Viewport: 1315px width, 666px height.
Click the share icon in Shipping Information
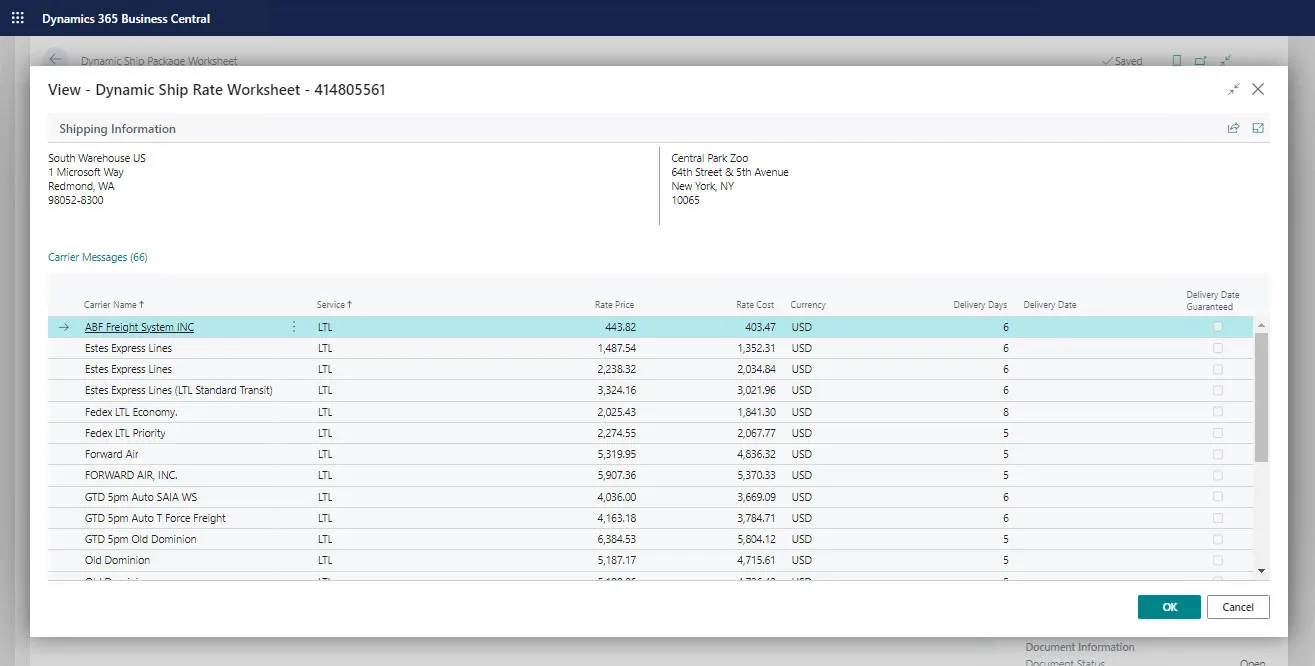tap(1233, 128)
